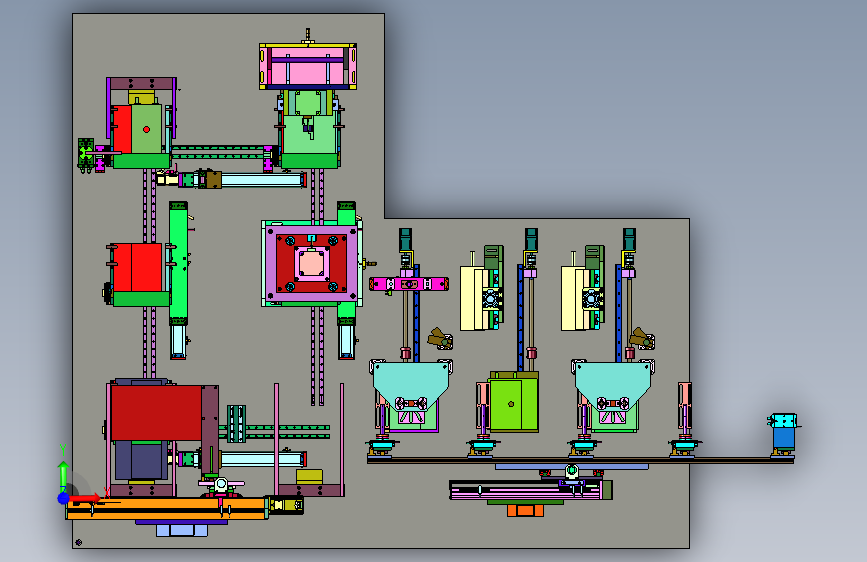This screenshot has width=867, height=562.
Task: Select the right teal hopper
Action: [x=613, y=383]
